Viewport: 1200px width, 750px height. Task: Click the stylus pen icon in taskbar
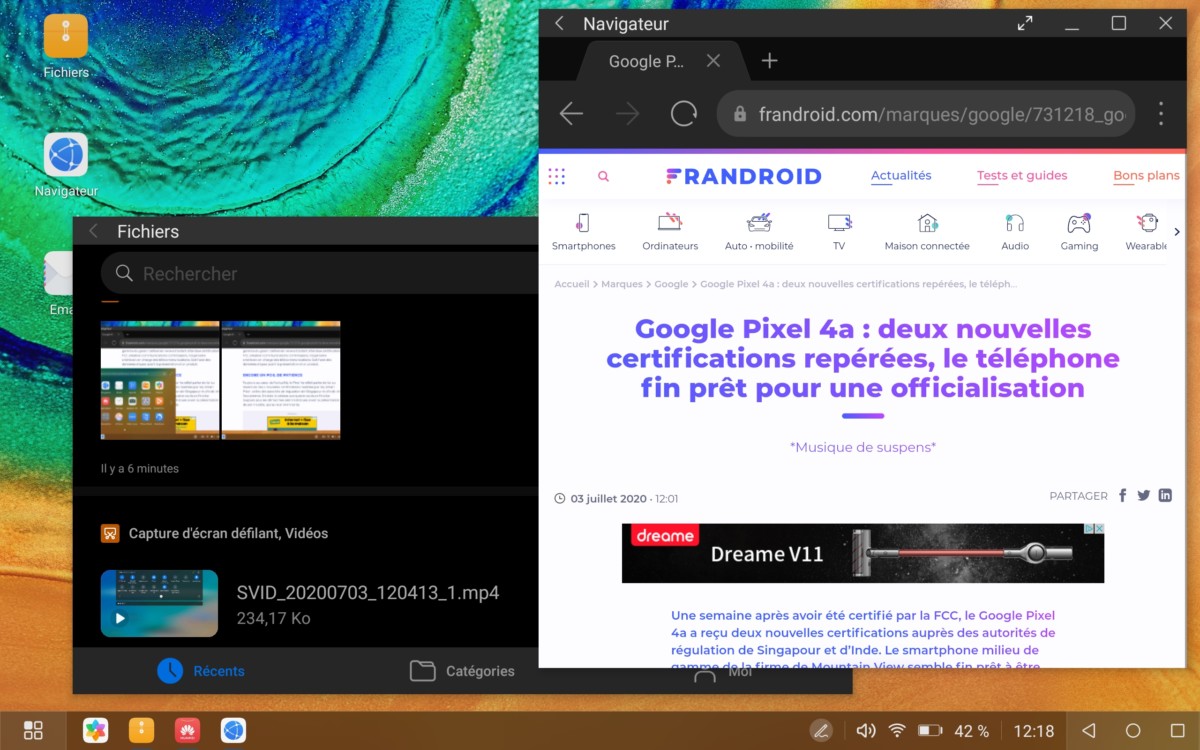[821, 731]
